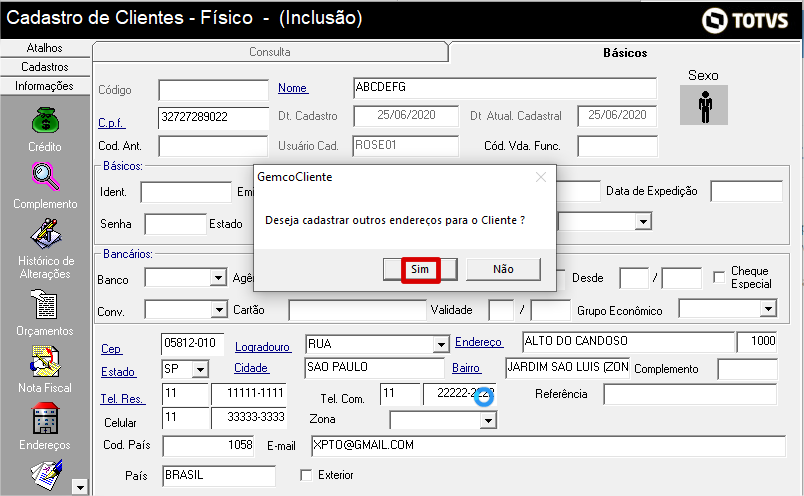Click the Sexo male figure icon

pyautogui.click(x=704, y=105)
